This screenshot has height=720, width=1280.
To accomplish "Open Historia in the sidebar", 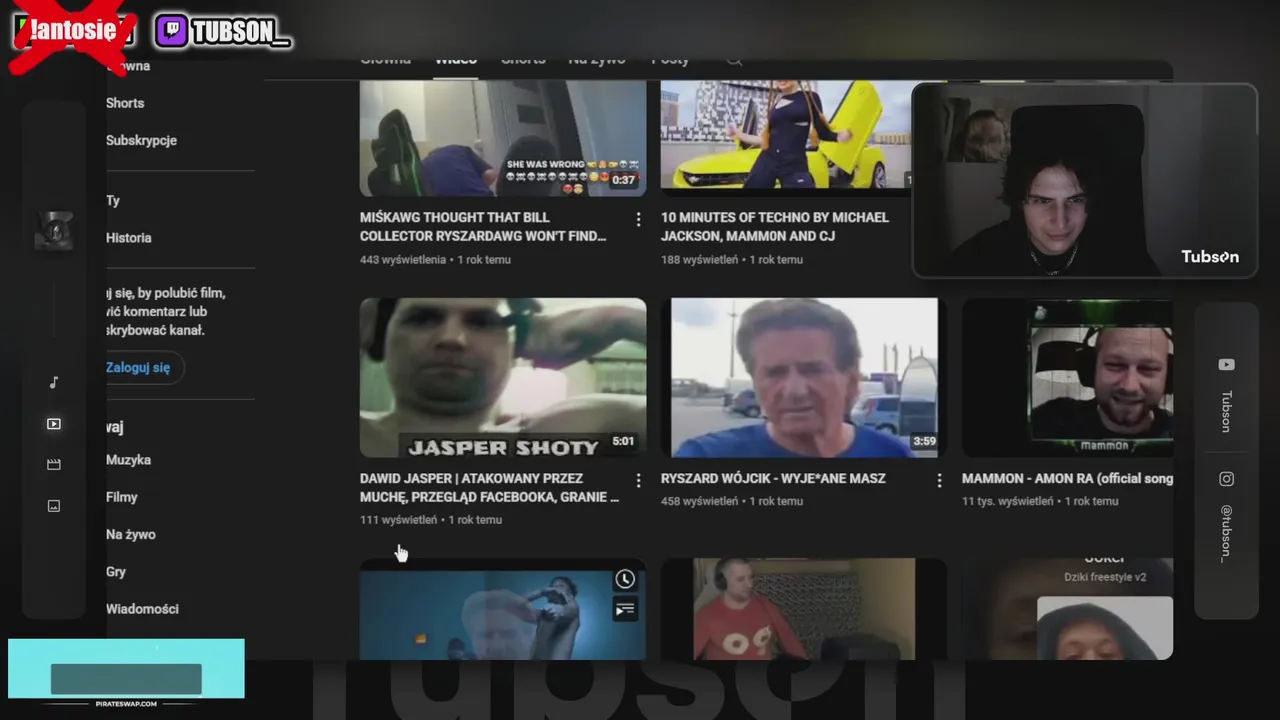I will coord(129,238).
